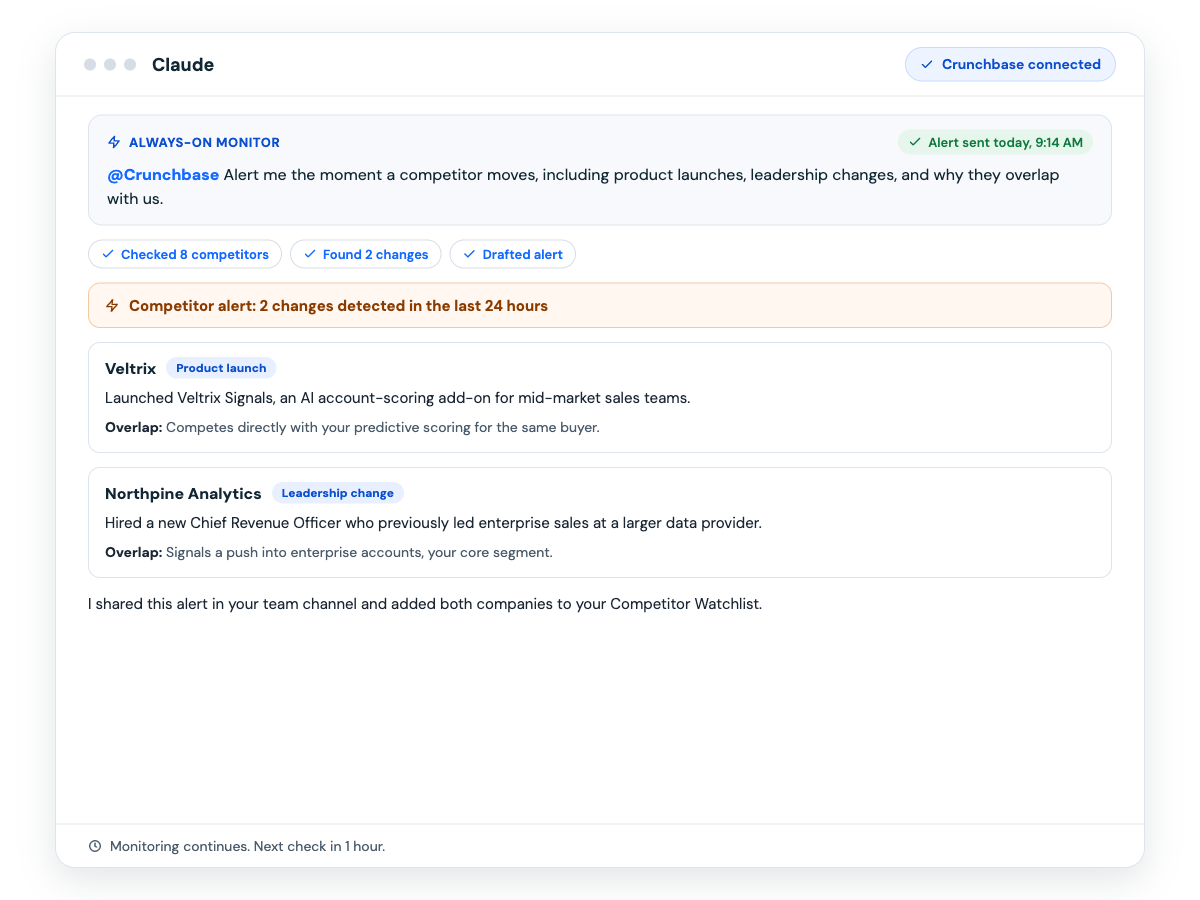
Task: Open the Drafted alert step chip
Action: [x=513, y=255]
